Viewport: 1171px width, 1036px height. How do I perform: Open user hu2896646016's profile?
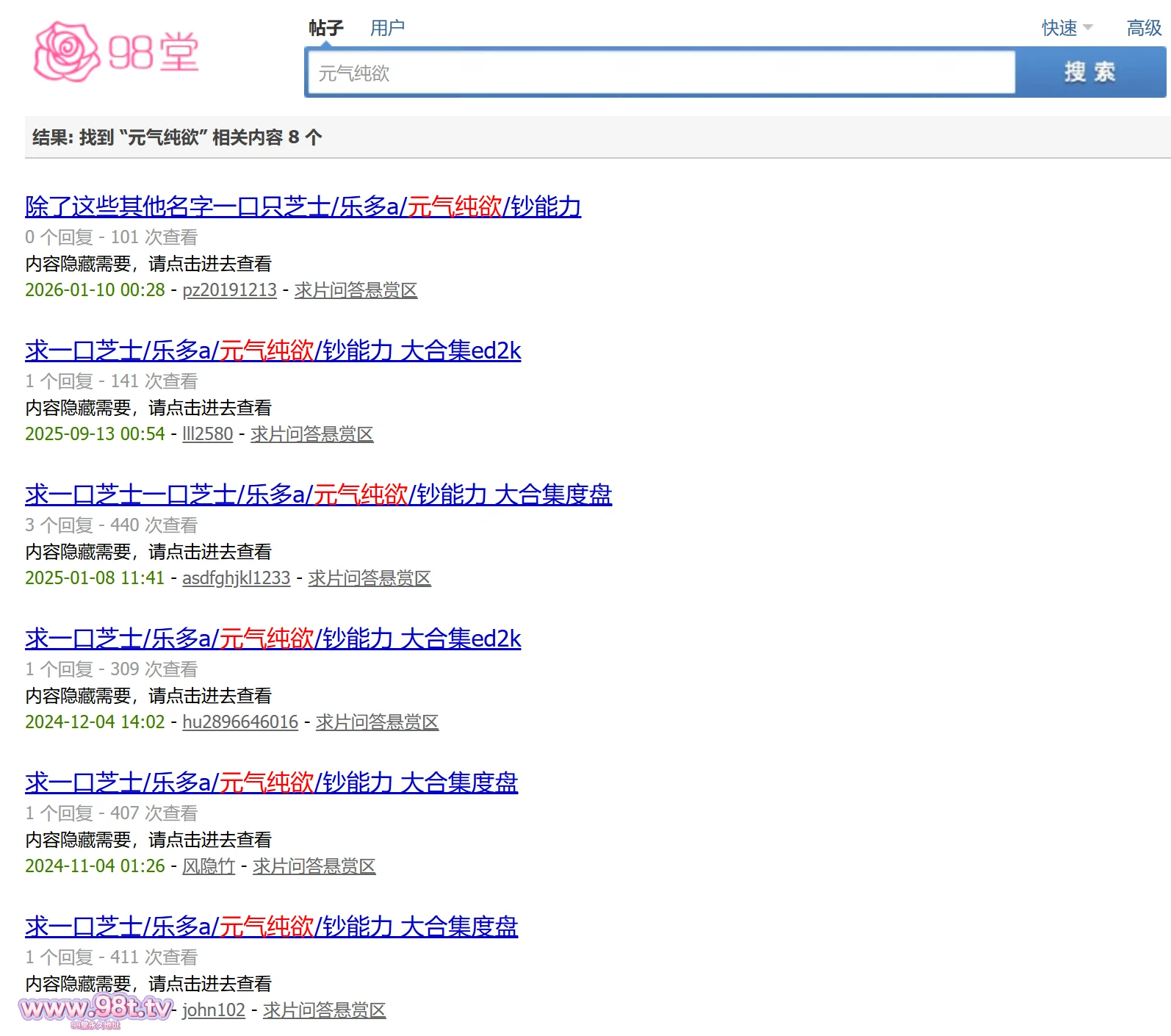coord(239,722)
